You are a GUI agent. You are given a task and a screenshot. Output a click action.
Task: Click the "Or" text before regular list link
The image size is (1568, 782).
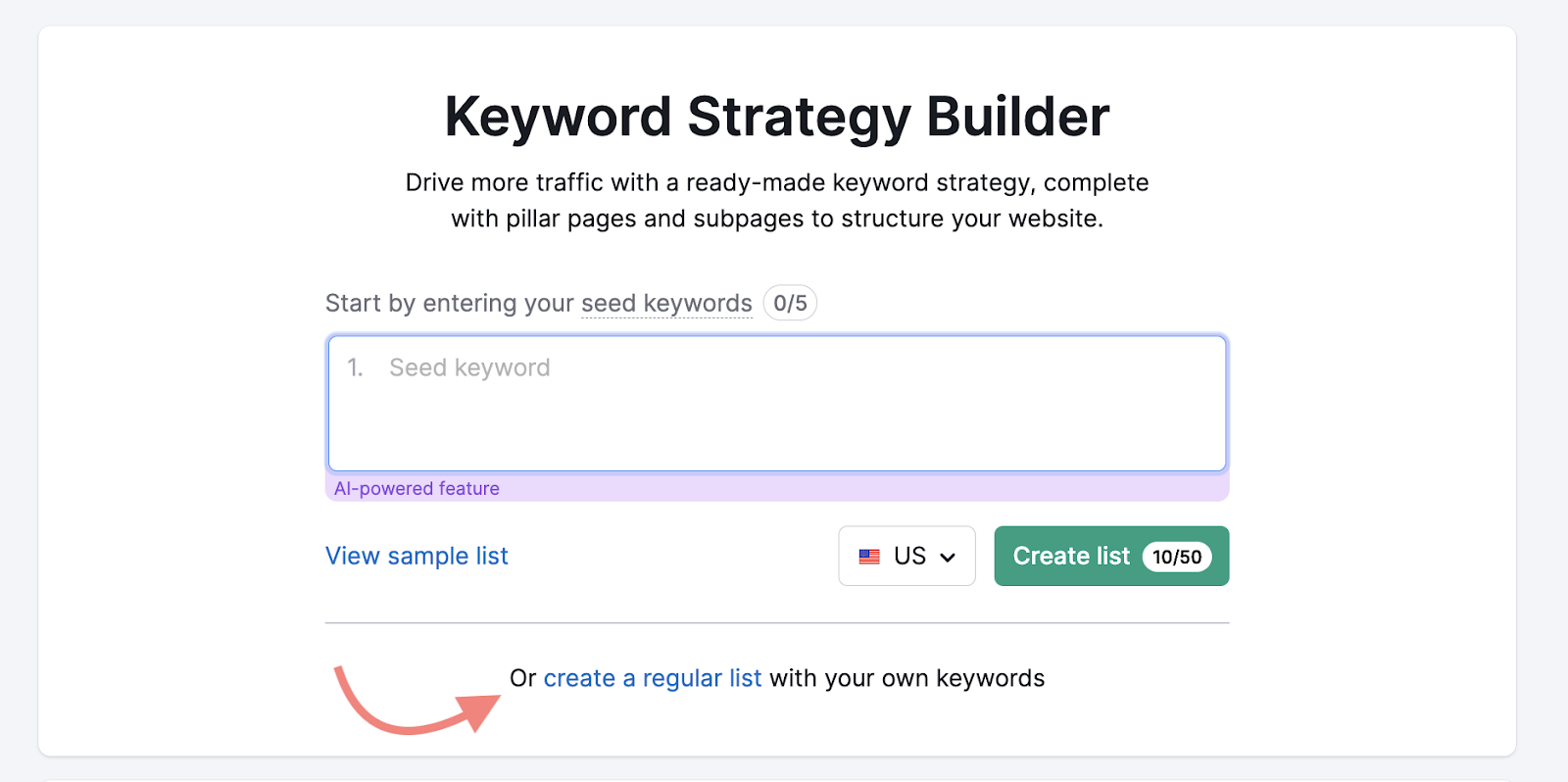pyautogui.click(x=522, y=678)
